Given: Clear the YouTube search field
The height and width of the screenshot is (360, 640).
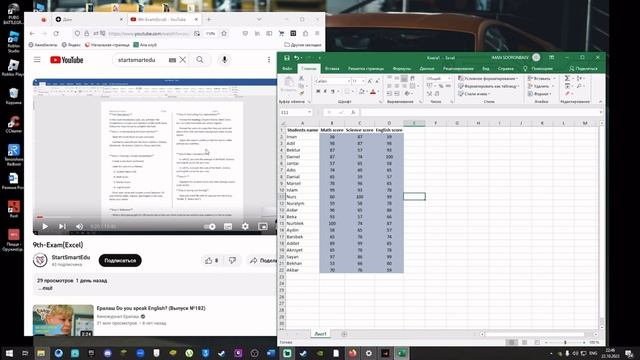Looking at the screenshot, I should click(183, 60).
